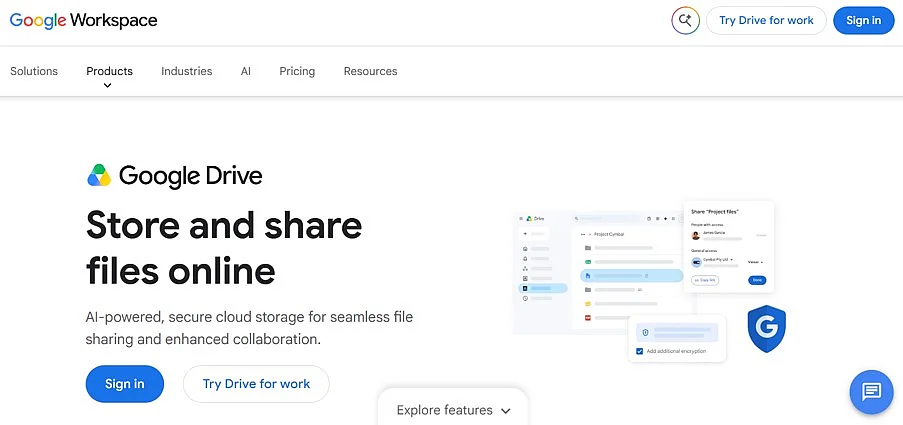
Task: Click the header Sign in button
Action: (x=863, y=21)
